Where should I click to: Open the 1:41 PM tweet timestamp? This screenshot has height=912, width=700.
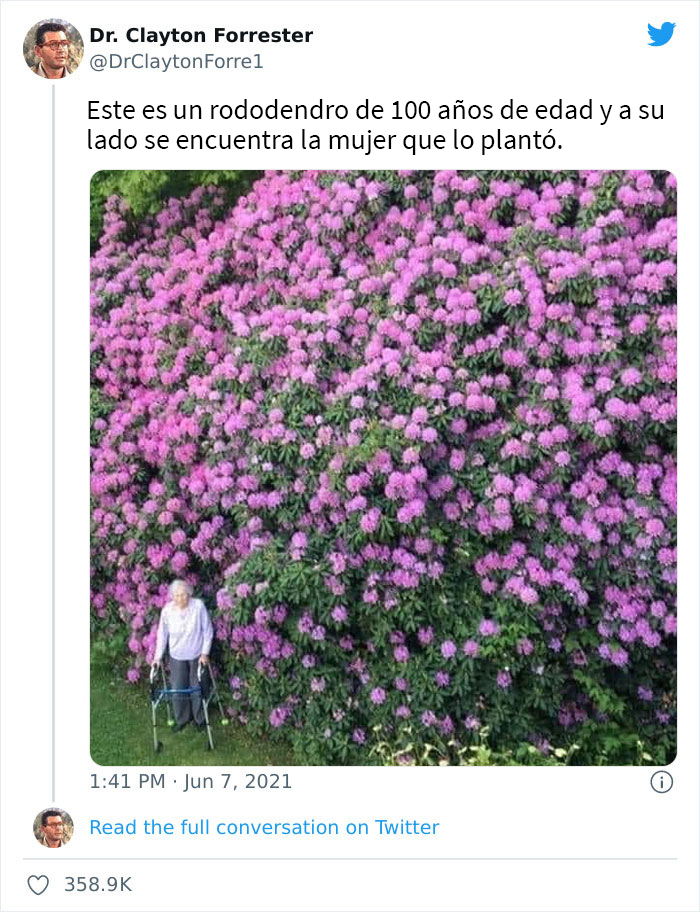point(127,781)
